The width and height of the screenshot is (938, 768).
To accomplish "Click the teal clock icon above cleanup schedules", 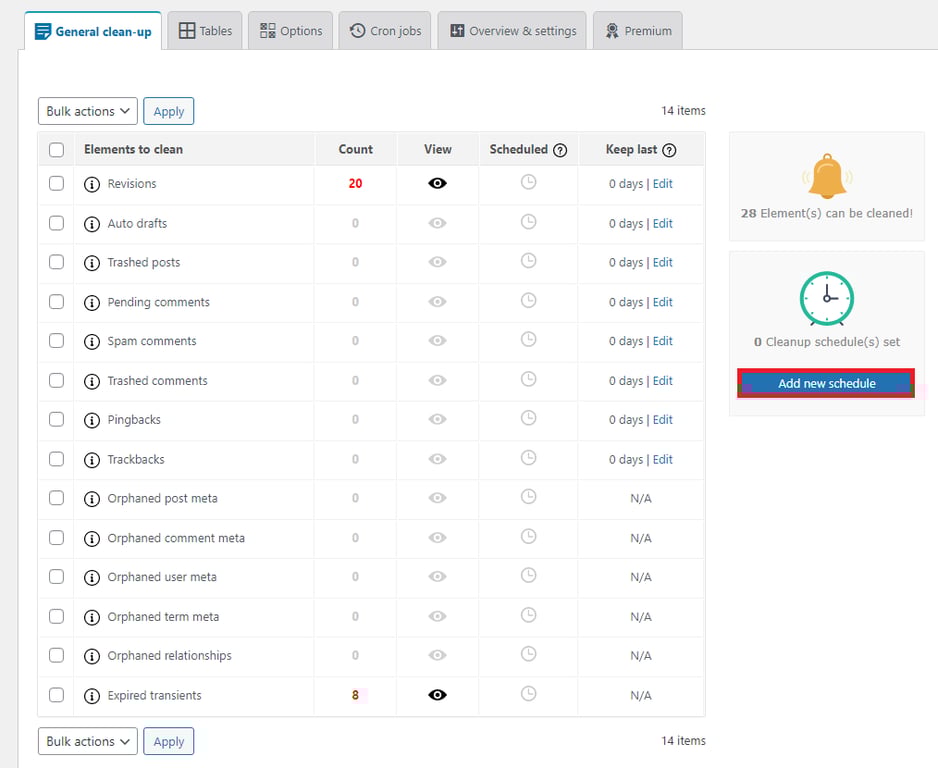I will (x=825, y=298).
